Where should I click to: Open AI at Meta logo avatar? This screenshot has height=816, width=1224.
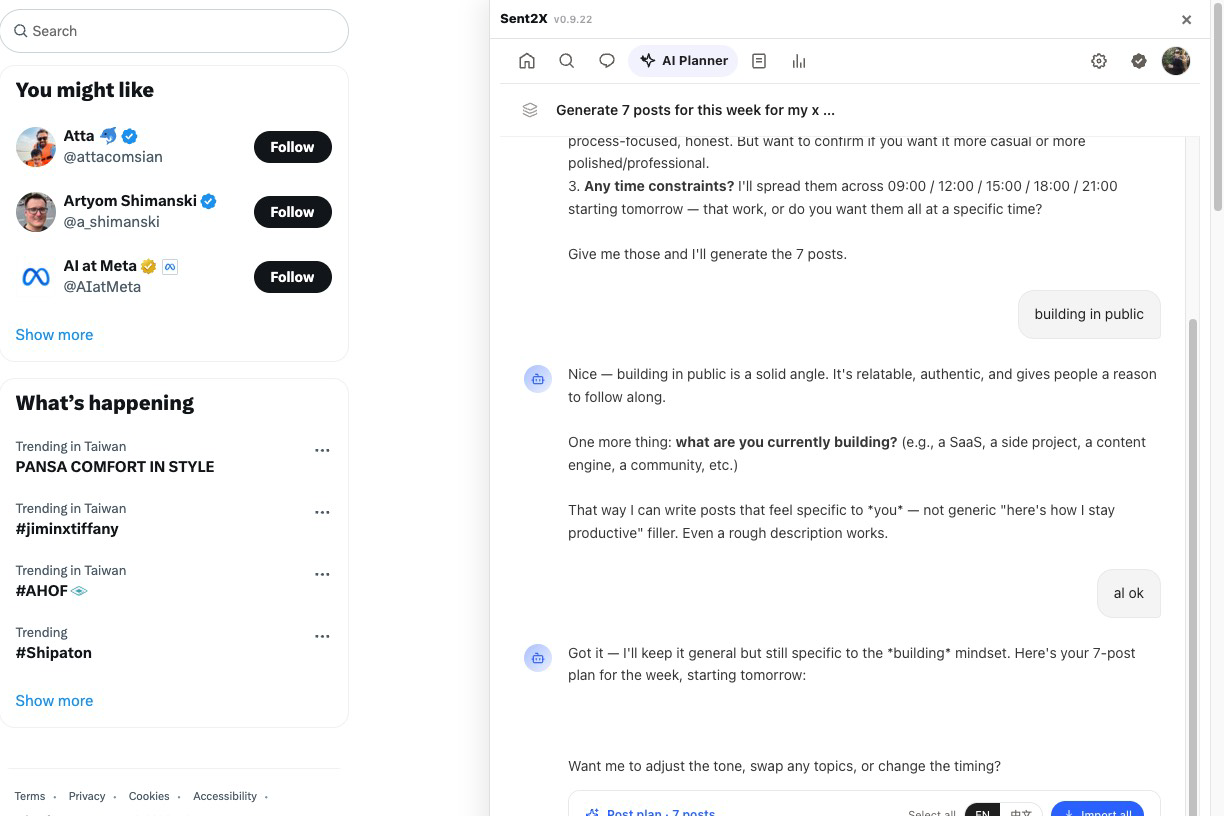tap(36, 277)
